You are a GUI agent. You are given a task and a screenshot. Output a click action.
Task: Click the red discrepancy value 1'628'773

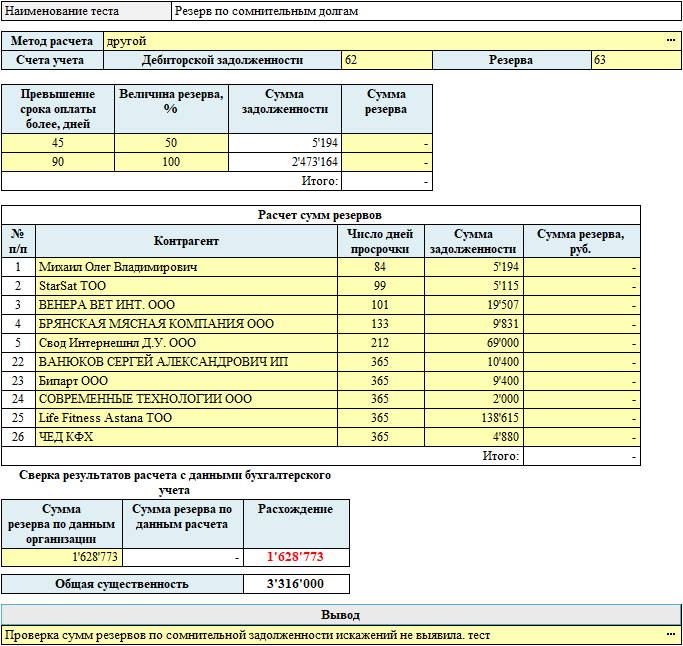(x=295, y=557)
